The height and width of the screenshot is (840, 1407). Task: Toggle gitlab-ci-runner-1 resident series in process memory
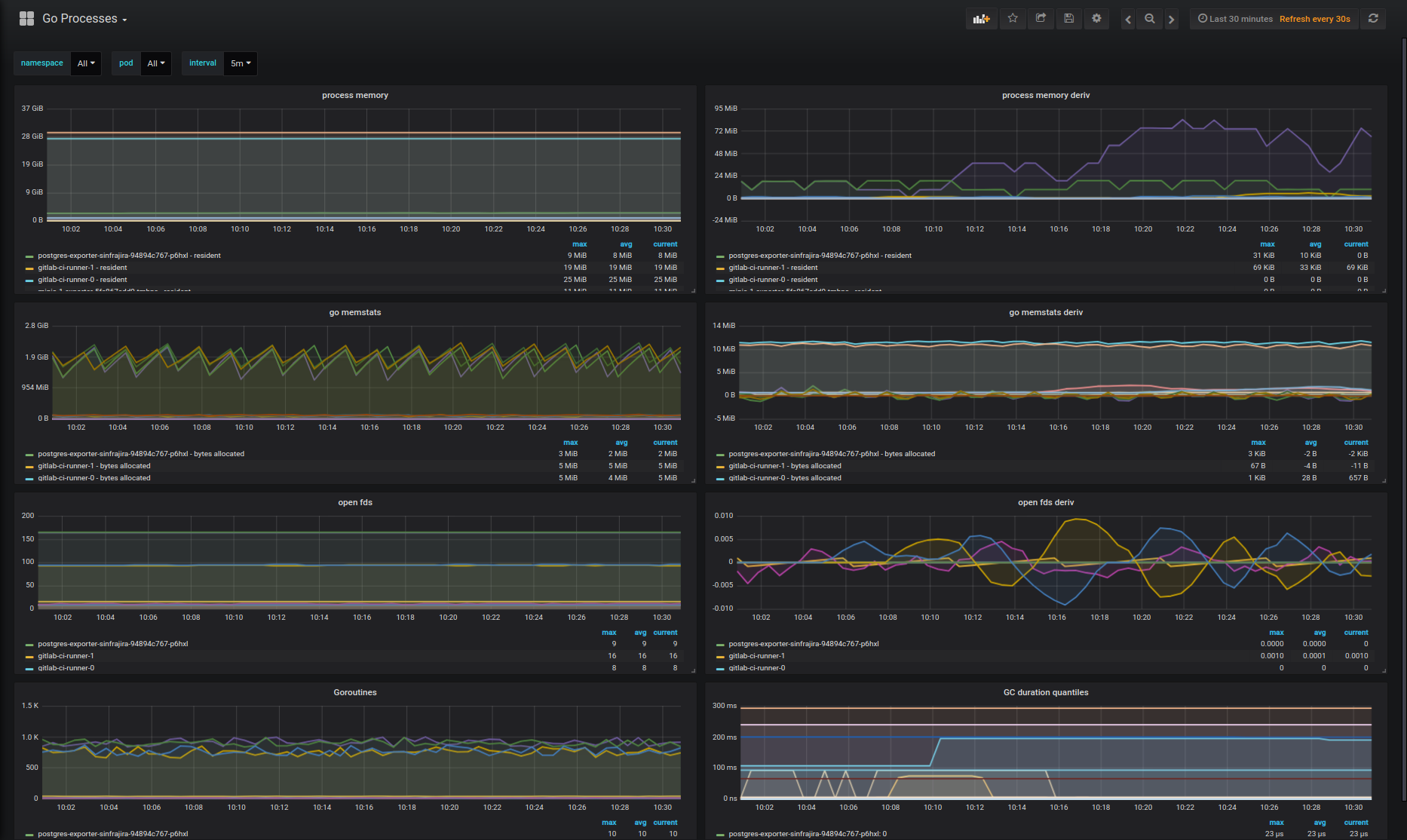82,268
